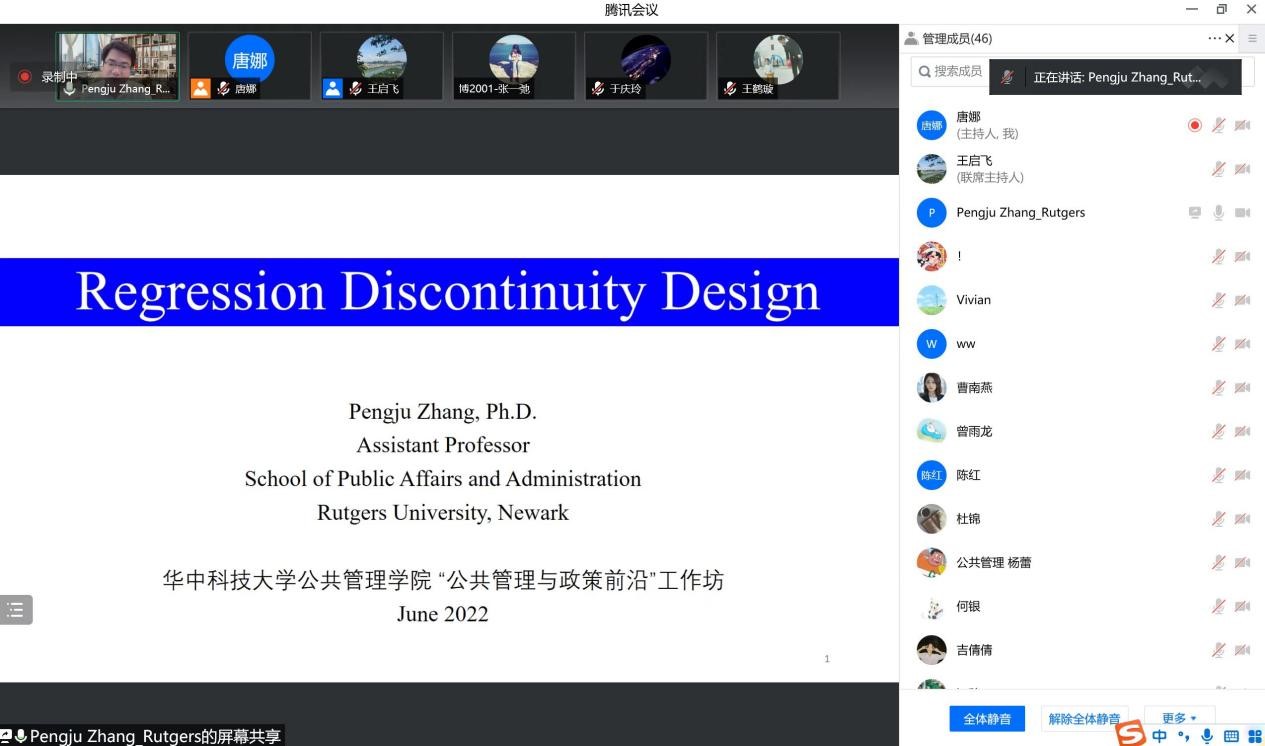Click the 搜索成员 search members field

950,72
